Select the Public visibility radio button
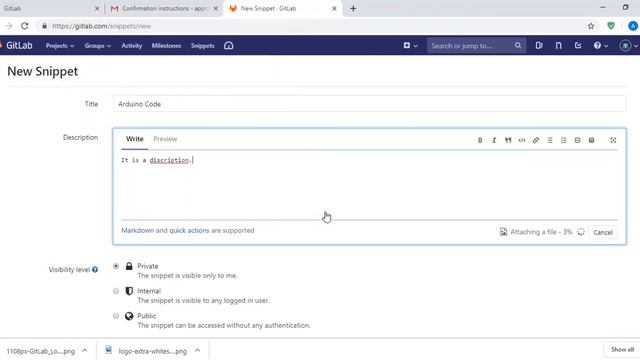640x360 pixels. pos(116,316)
